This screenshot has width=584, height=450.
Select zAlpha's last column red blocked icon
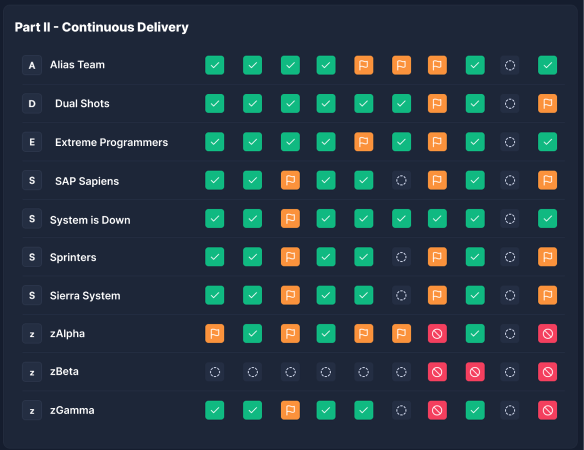click(x=548, y=333)
